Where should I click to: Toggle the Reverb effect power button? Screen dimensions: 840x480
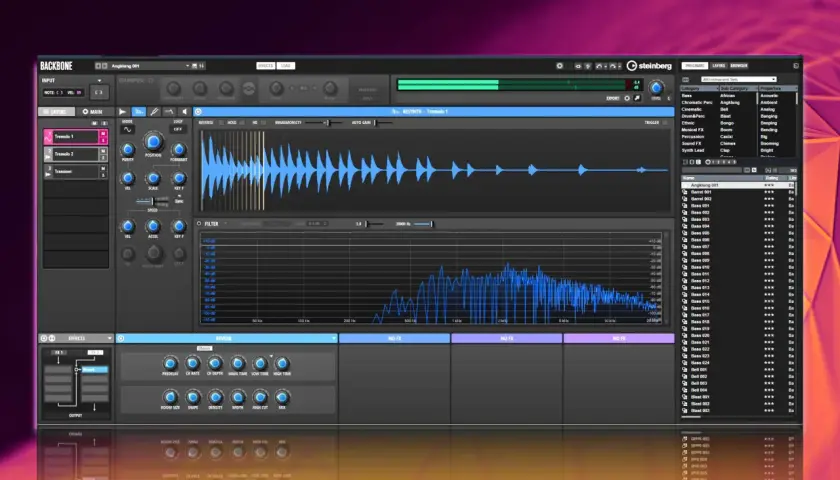click(121, 339)
